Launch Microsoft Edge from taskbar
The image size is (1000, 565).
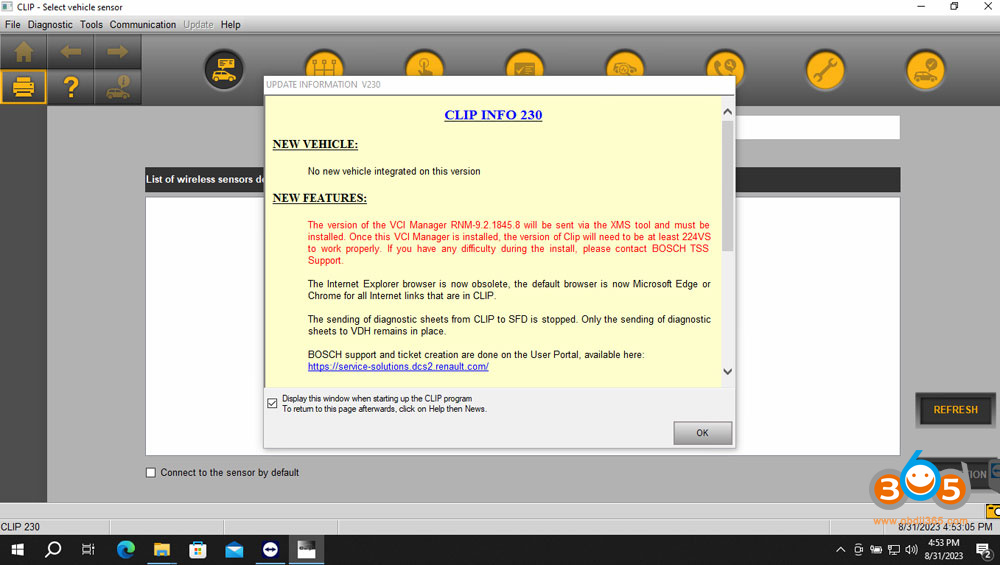coord(126,550)
